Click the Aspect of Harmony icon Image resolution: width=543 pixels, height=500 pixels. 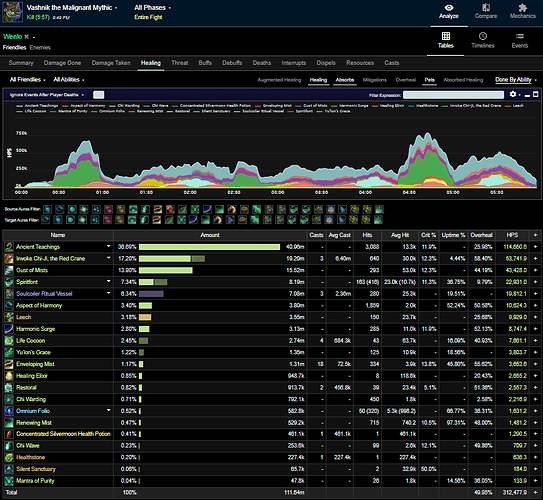coord(9,306)
